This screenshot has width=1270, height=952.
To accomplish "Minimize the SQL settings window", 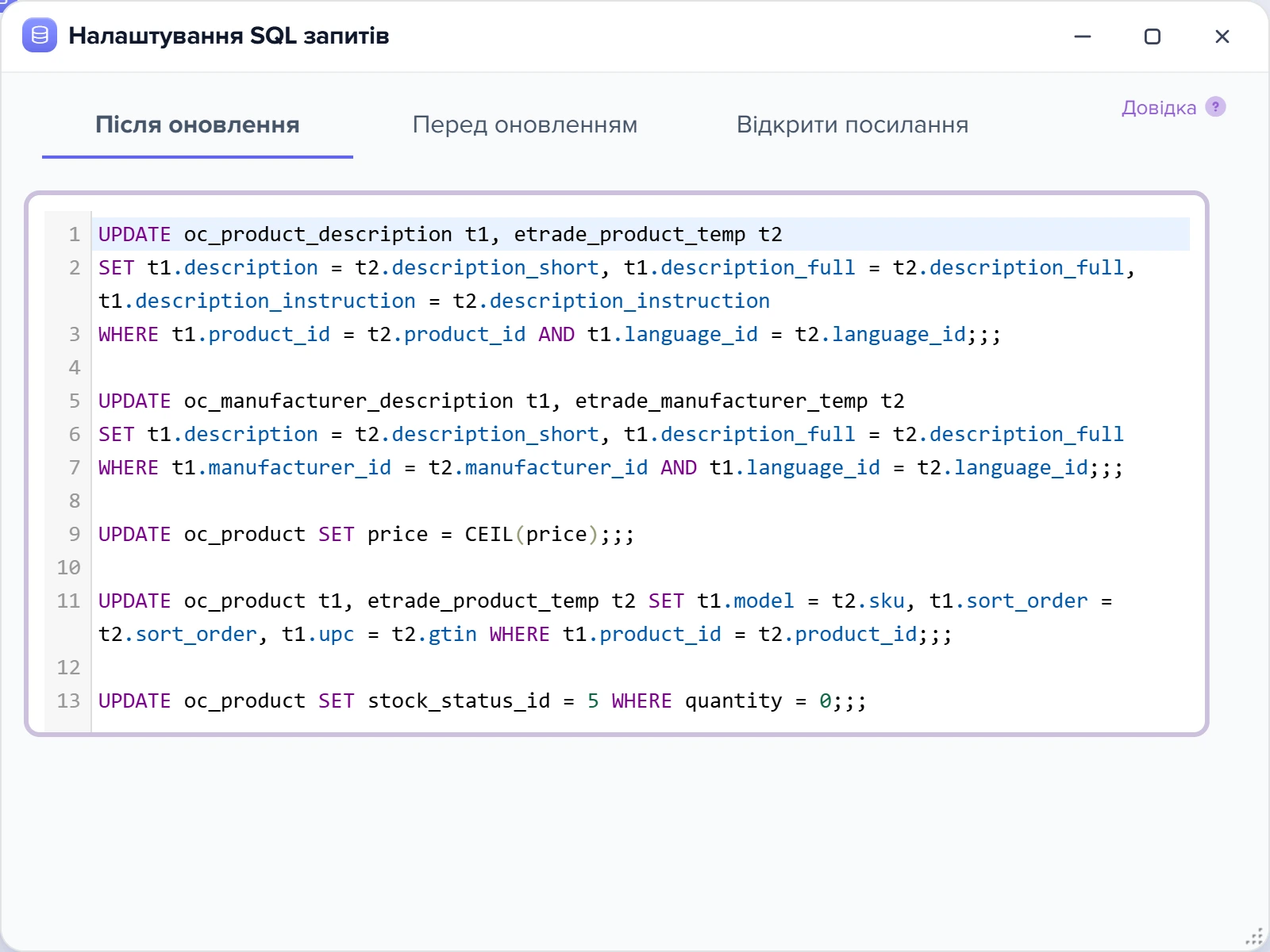I will click(1083, 36).
